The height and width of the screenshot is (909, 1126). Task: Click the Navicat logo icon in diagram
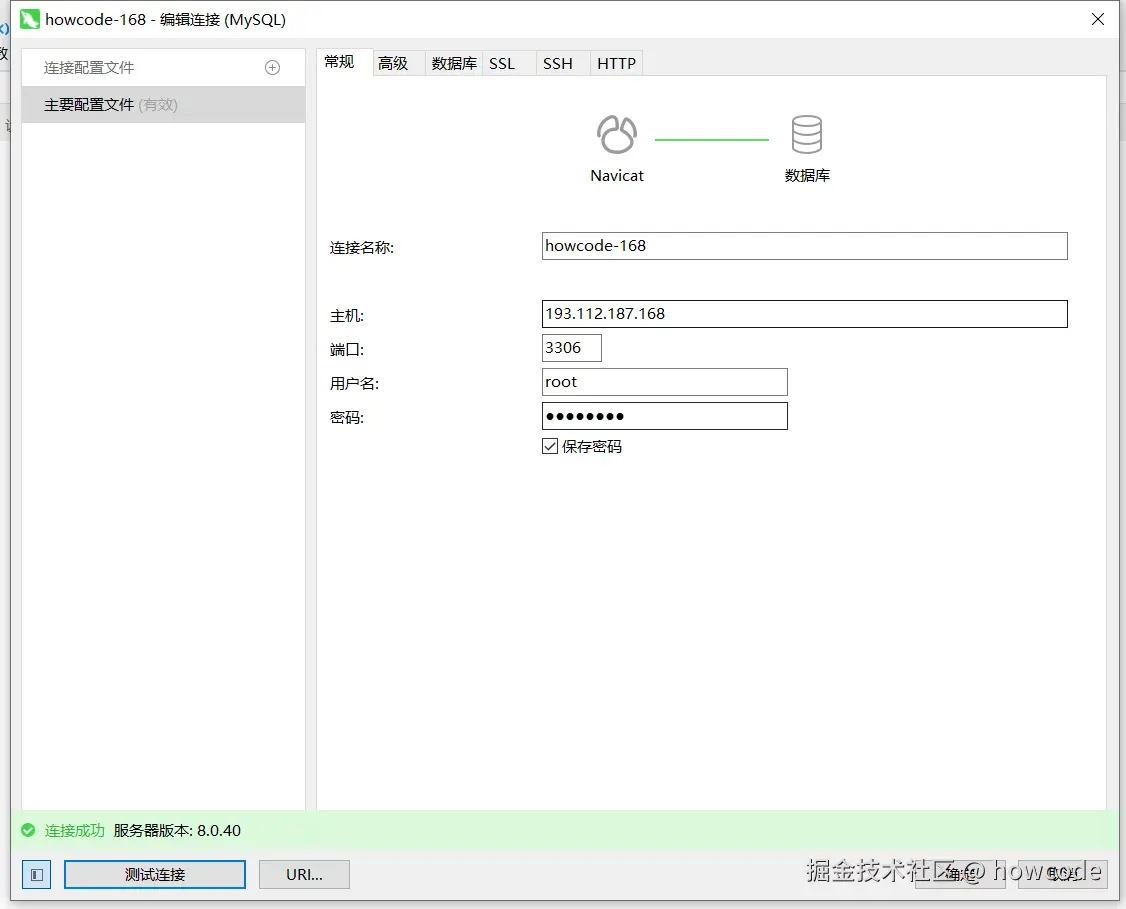616,134
